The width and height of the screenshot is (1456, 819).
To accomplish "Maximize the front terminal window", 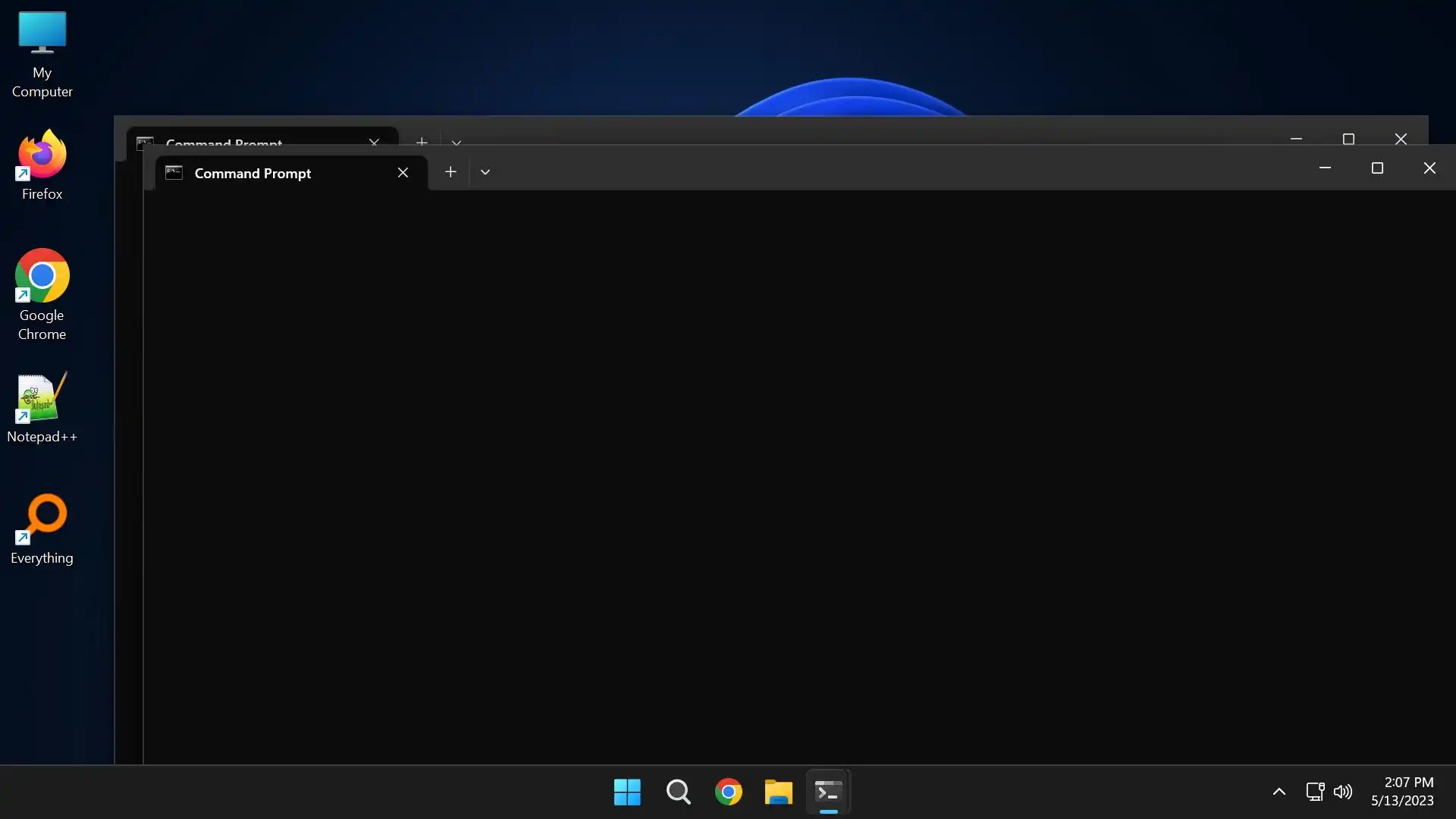I will coord(1377,168).
